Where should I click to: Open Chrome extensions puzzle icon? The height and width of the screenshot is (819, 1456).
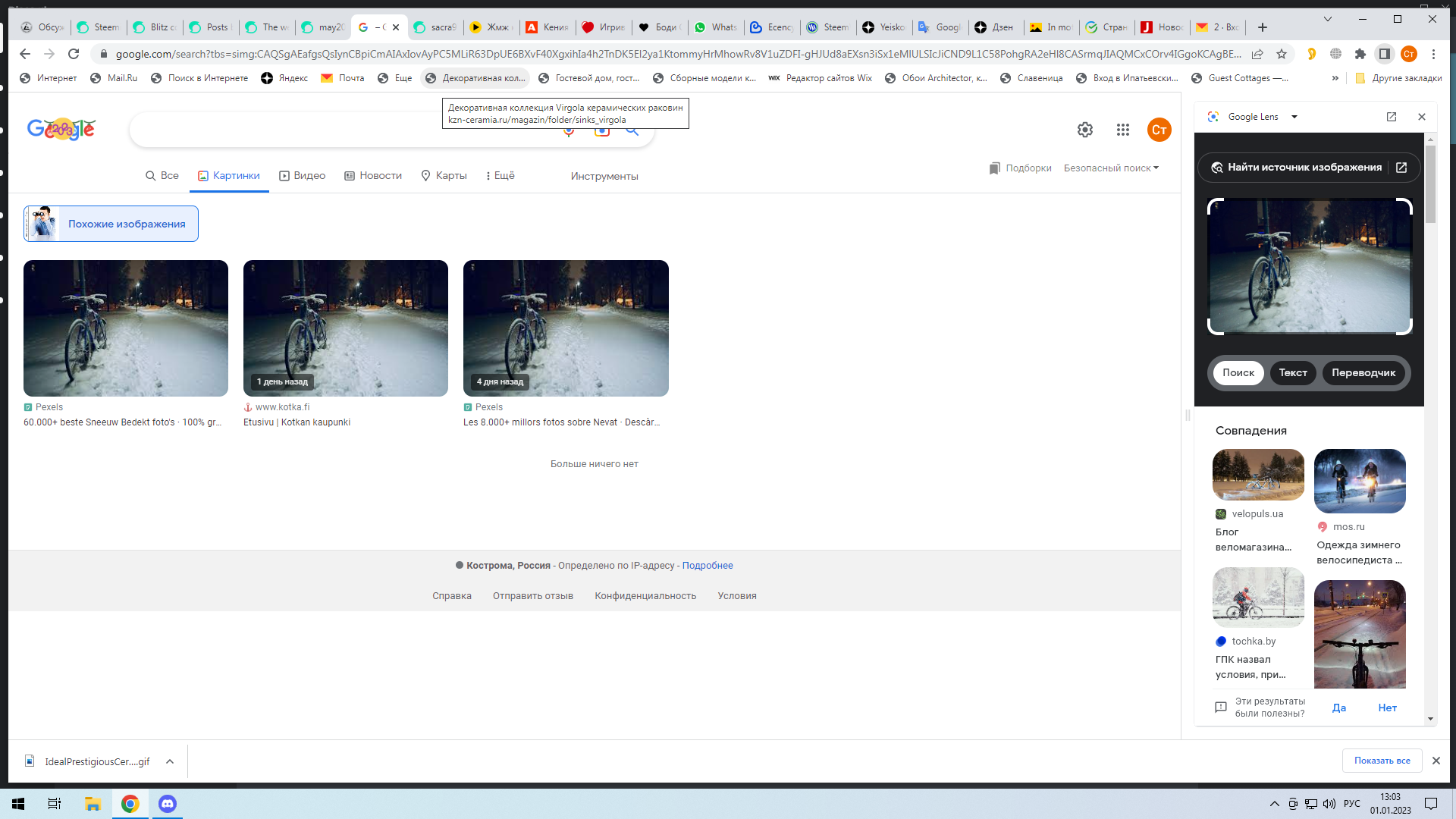[x=1360, y=54]
